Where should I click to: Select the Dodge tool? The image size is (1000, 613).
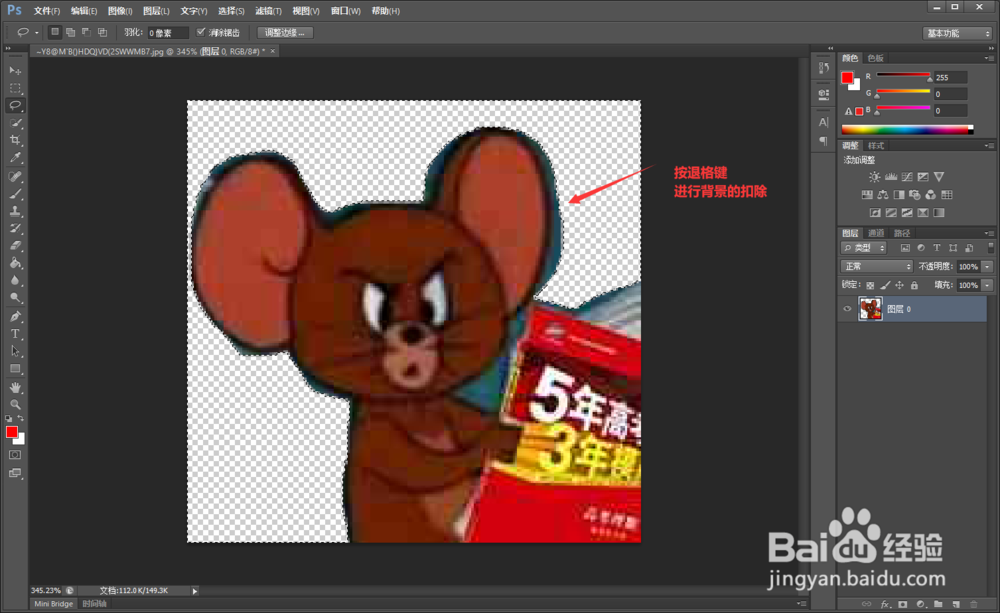point(15,297)
